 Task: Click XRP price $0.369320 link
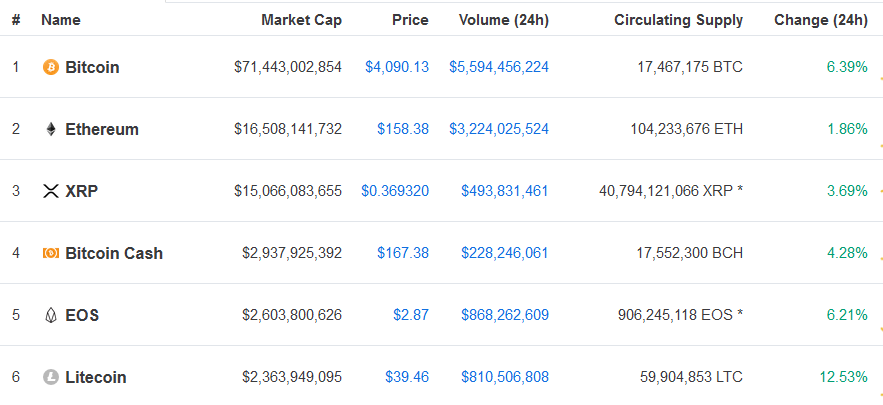[x=395, y=192]
